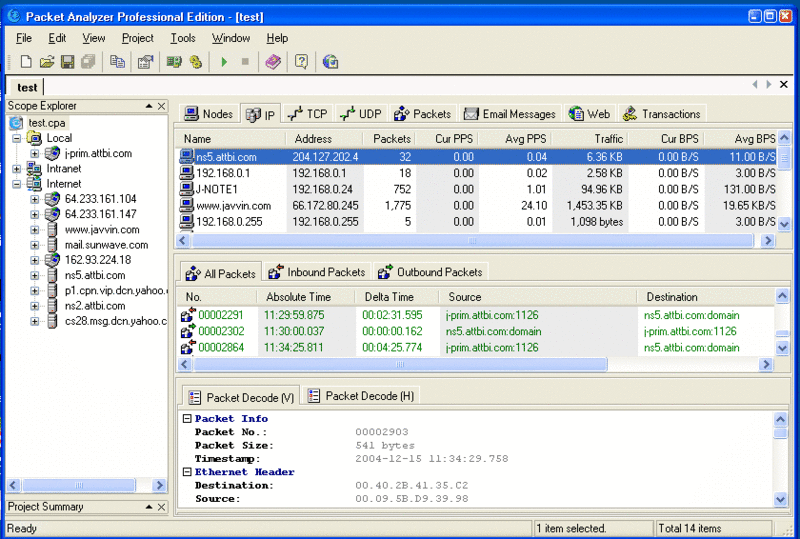Open the Window menu

231,38
